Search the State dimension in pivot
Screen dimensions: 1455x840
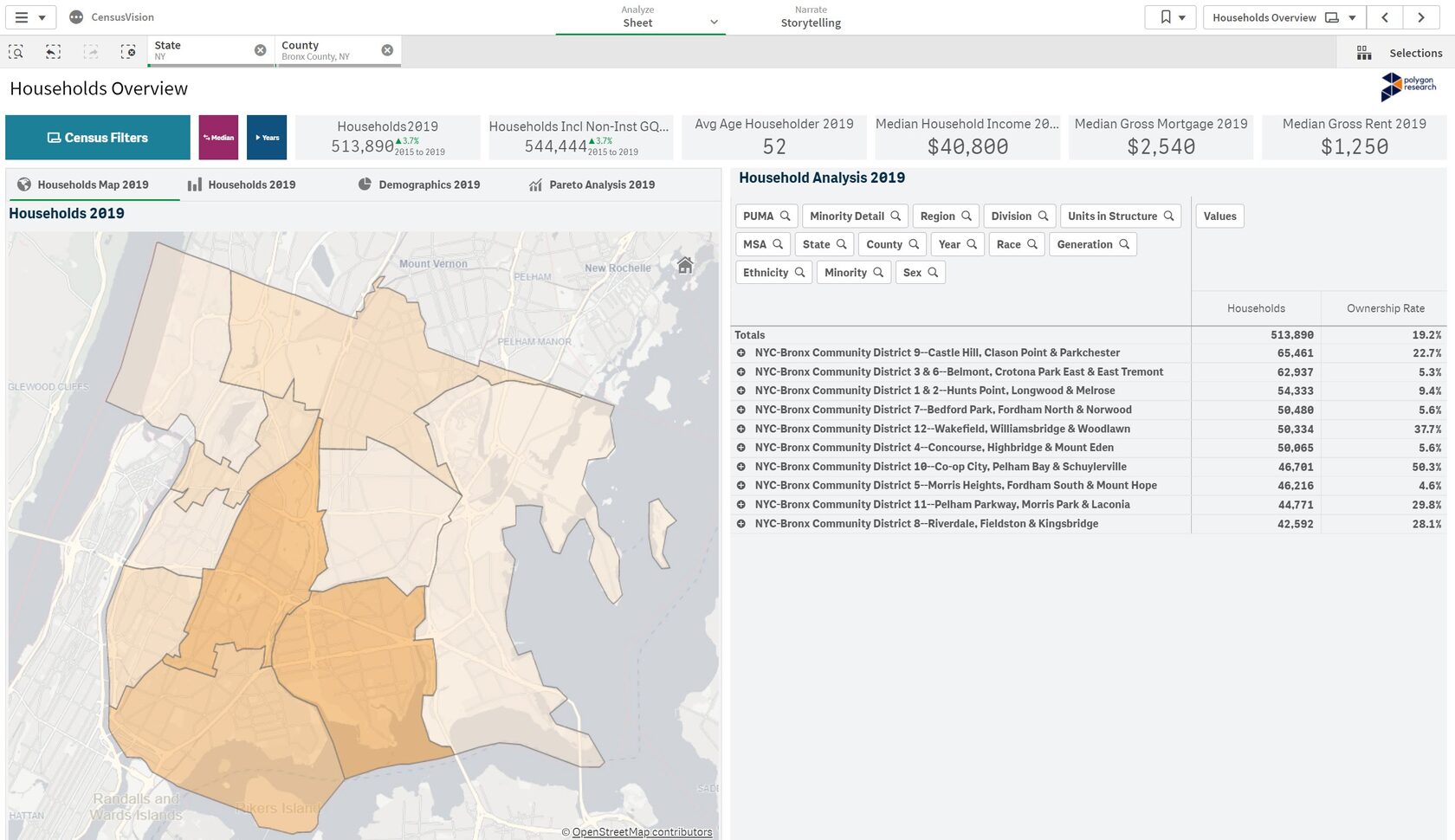(x=824, y=244)
